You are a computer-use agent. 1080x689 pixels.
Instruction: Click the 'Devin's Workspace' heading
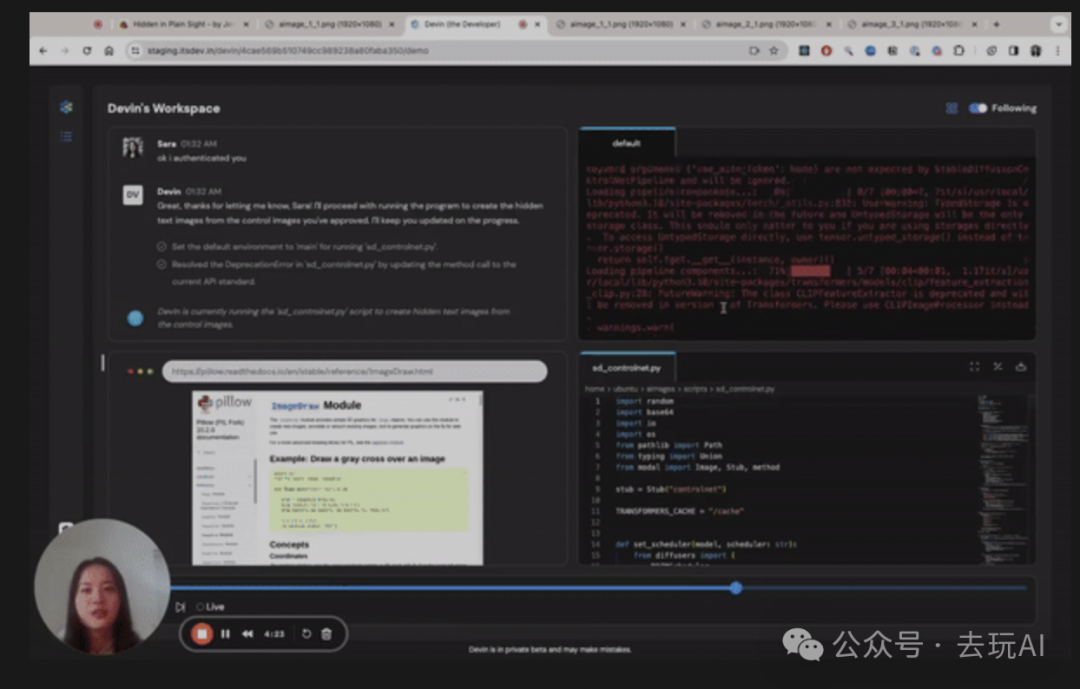click(x=164, y=109)
